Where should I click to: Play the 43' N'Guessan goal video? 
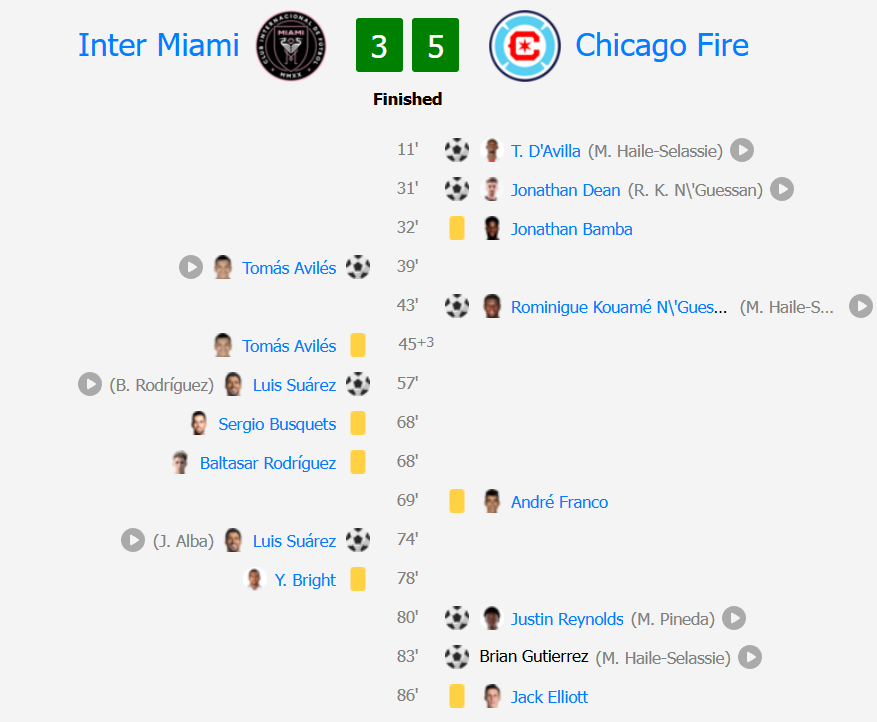tap(861, 307)
